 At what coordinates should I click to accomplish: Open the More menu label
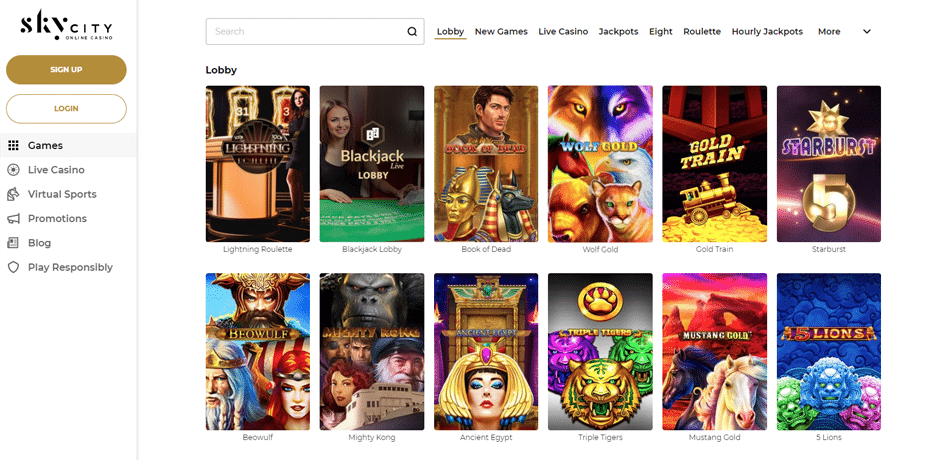pos(829,31)
